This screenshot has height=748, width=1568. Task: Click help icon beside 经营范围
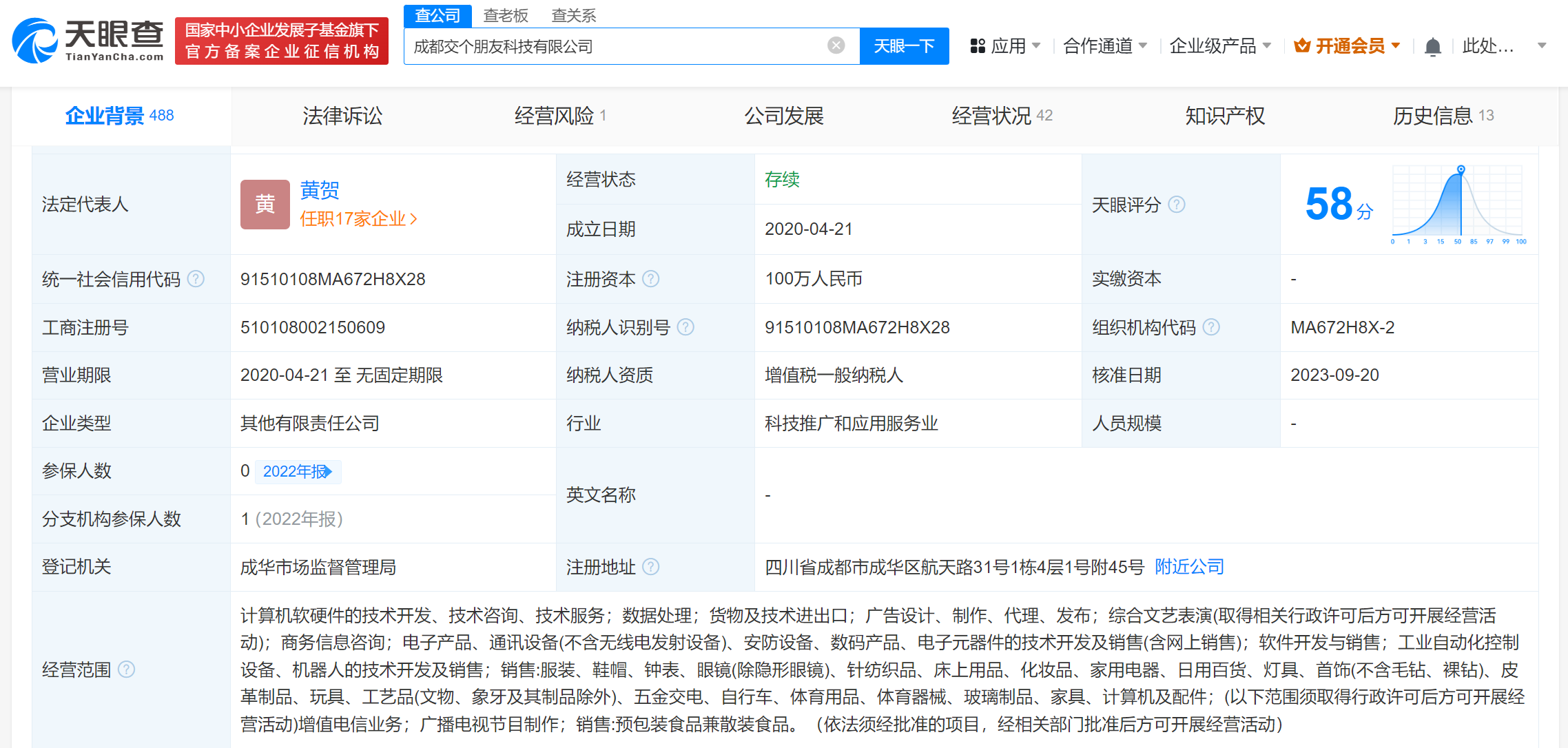pyautogui.click(x=126, y=669)
